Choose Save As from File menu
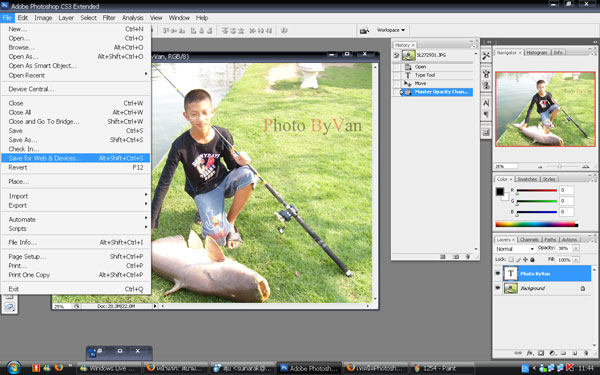Screen dimensions: 600x375 76,140
